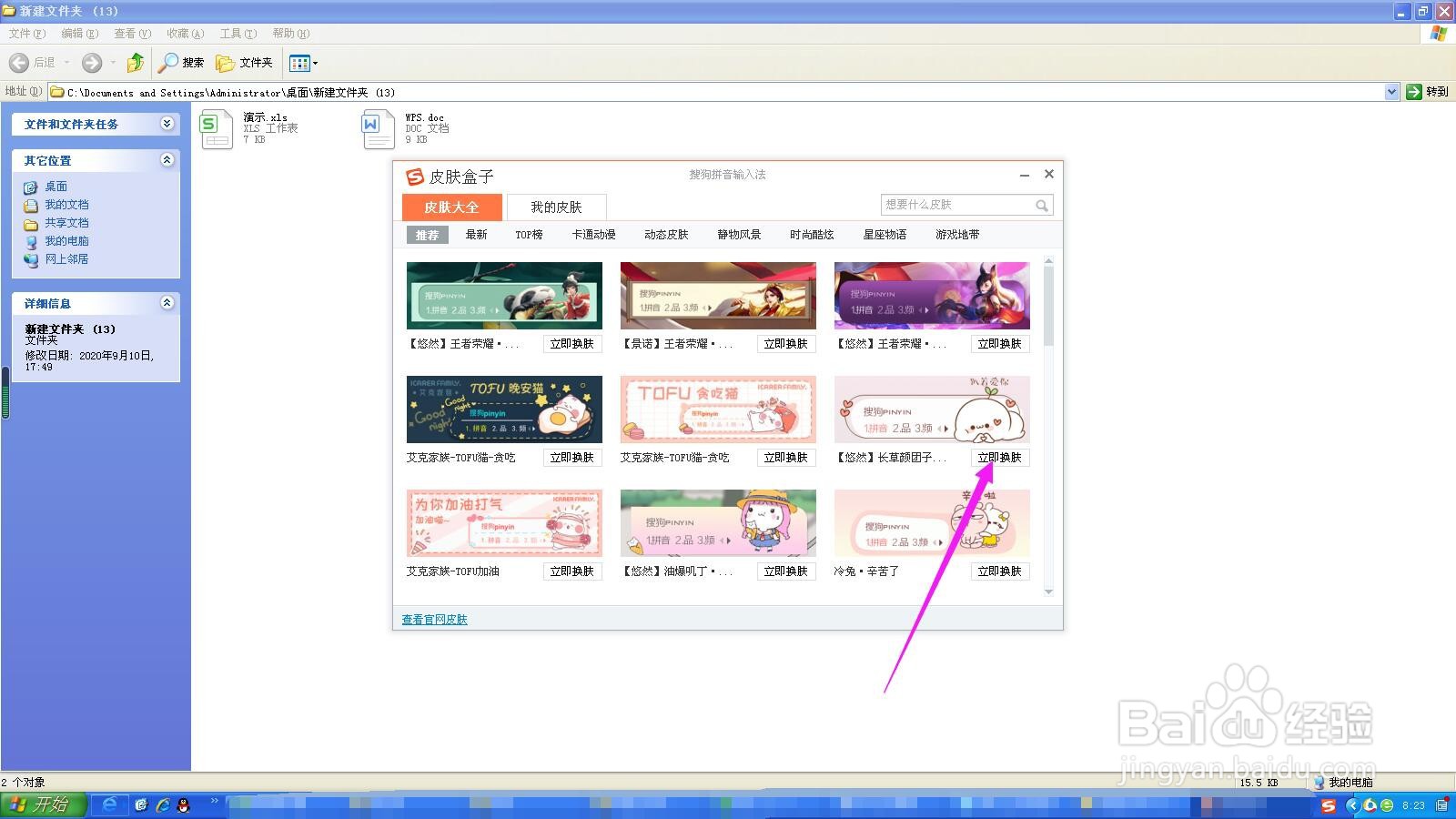Collapse the 文件和文件夹任务 panel
The height and width of the screenshot is (819, 1456).
pos(167,124)
